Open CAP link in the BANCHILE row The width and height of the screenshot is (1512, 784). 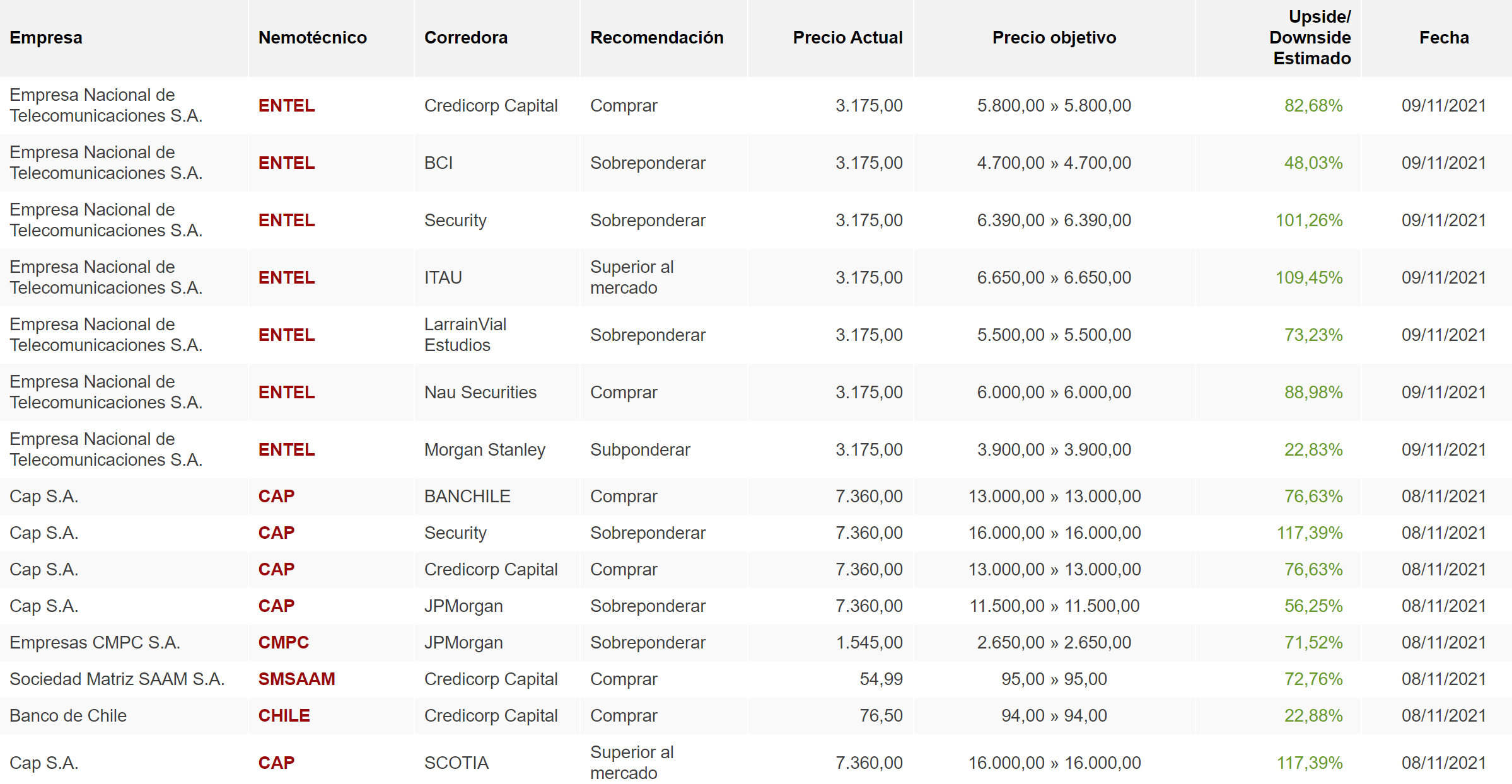pyautogui.click(x=276, y=496)
